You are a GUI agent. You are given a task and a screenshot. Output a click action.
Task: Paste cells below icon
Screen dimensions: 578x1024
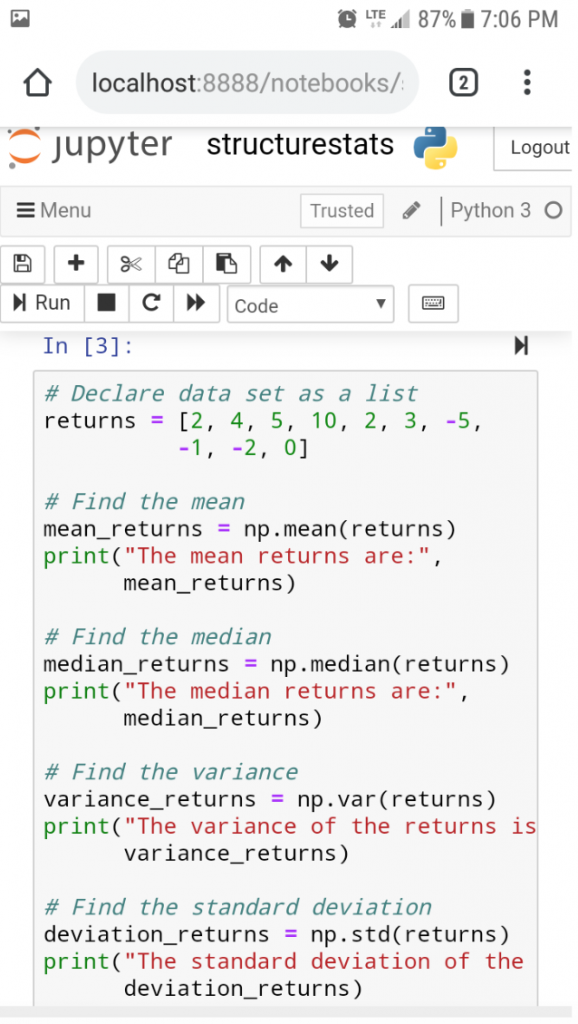click(227, 264)
